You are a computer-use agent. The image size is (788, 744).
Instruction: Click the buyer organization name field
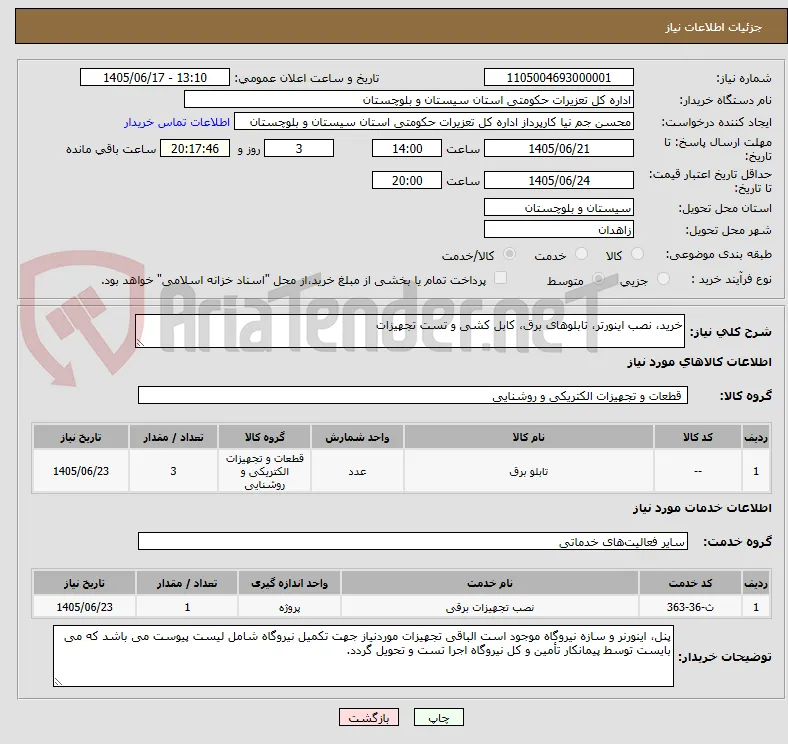(x=409, y=100)
